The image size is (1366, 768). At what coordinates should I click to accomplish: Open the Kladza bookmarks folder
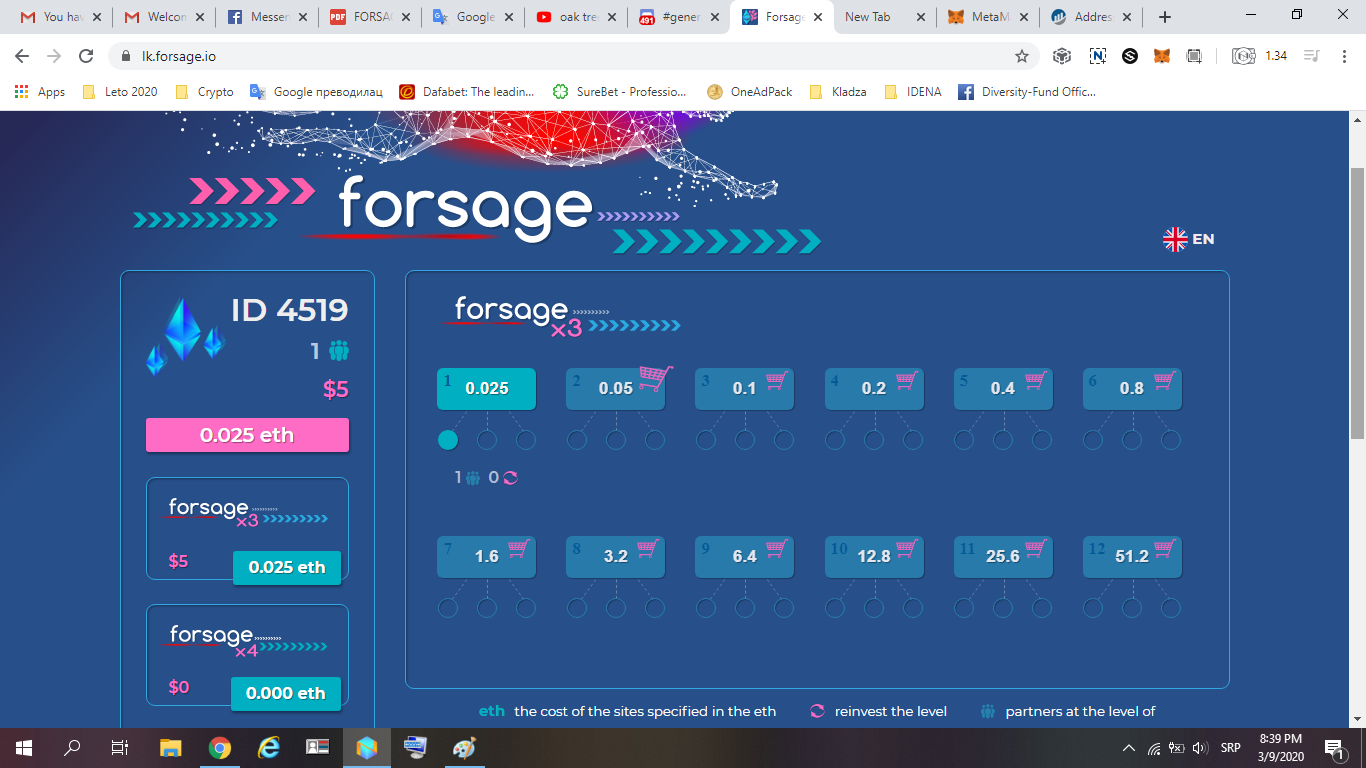coord(837,91)
